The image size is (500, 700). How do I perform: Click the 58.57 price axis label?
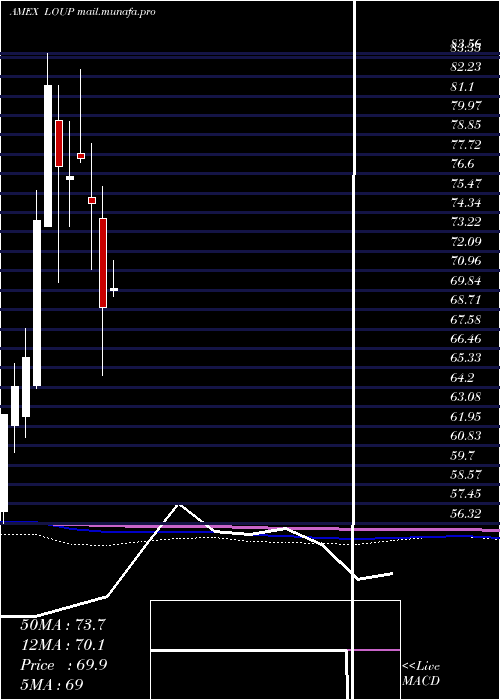(466, 474)
